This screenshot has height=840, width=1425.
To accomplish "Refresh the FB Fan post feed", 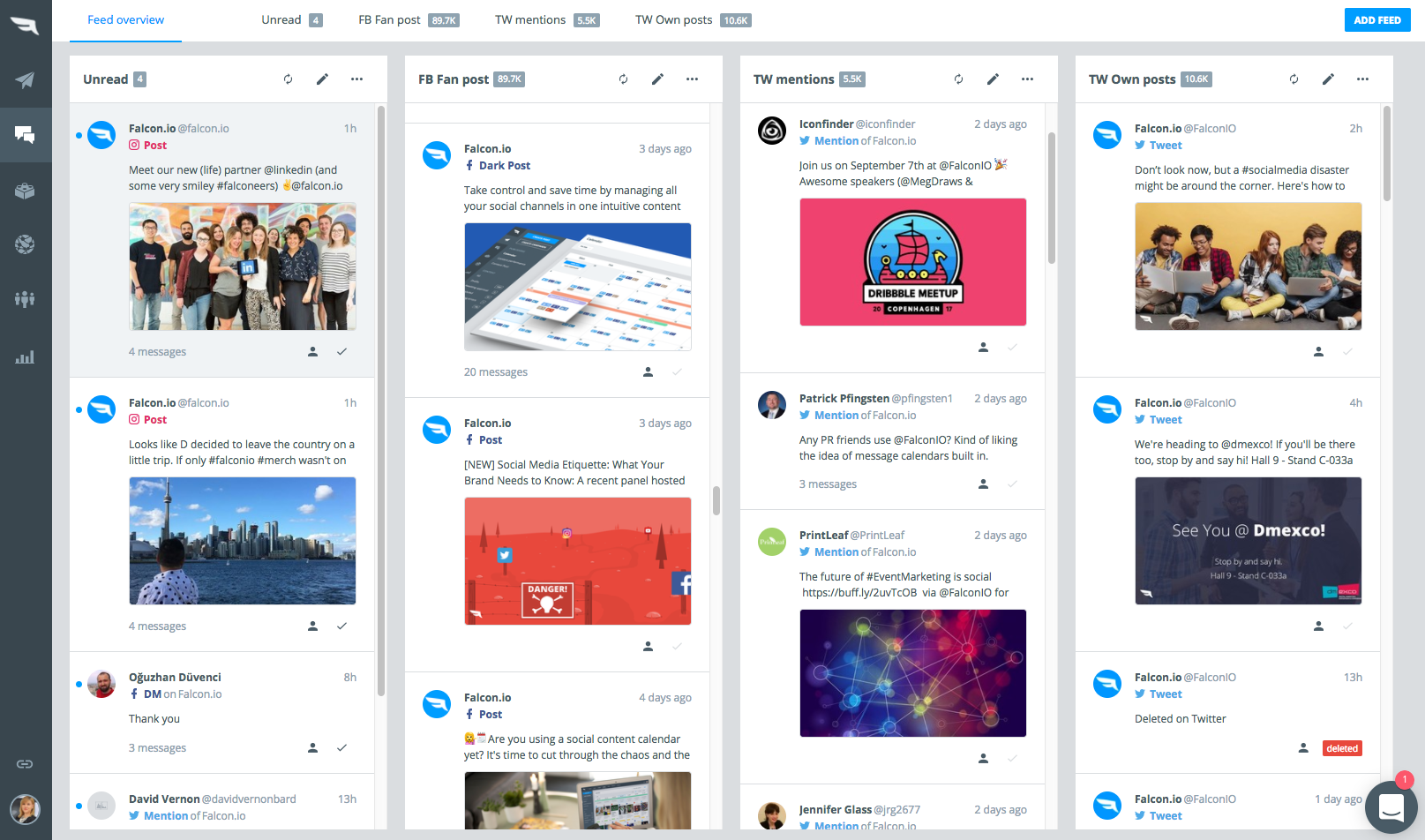I will 623,79.
